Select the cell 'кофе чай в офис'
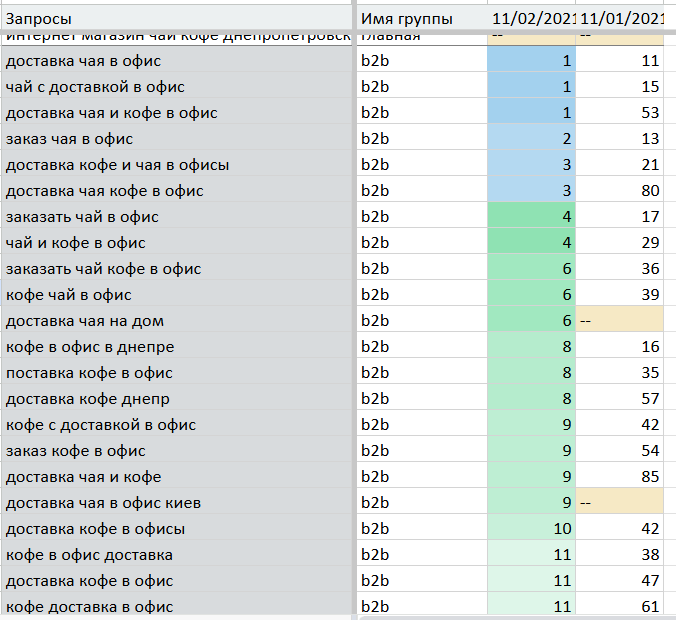Viewport: 676px width, 620px height. [177, 295]
